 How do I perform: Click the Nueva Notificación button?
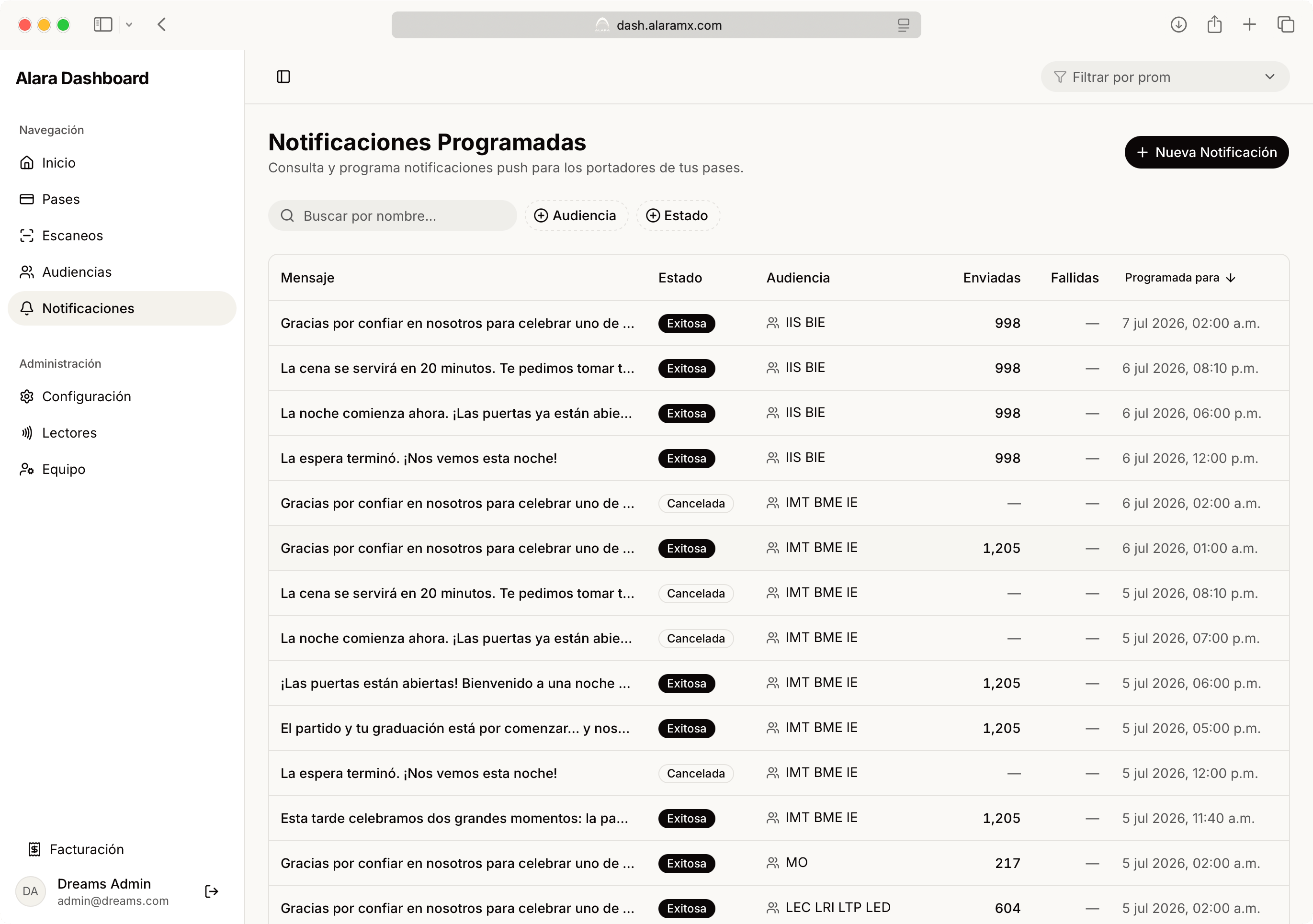tap(1206, 152)
